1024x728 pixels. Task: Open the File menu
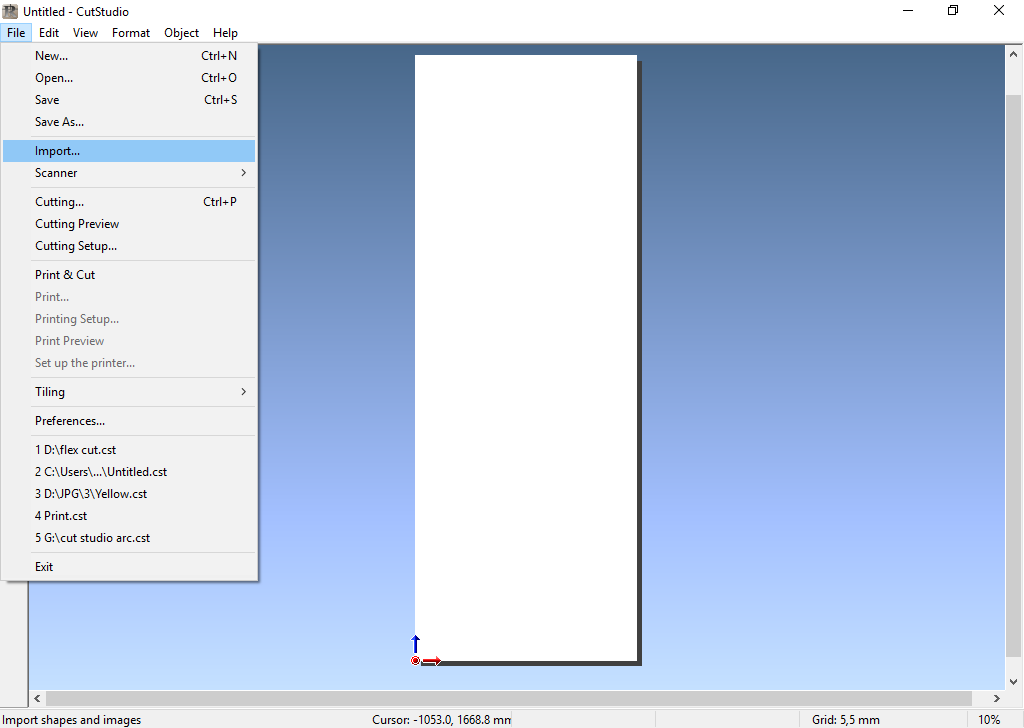16,33
